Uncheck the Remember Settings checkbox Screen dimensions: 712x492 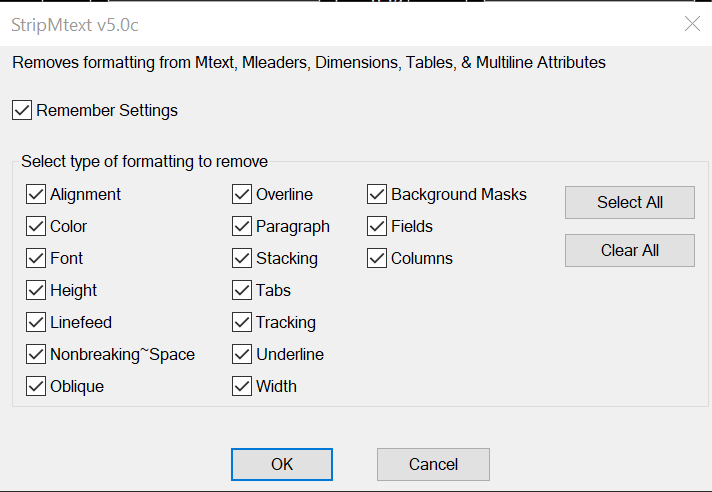[22, 111]
